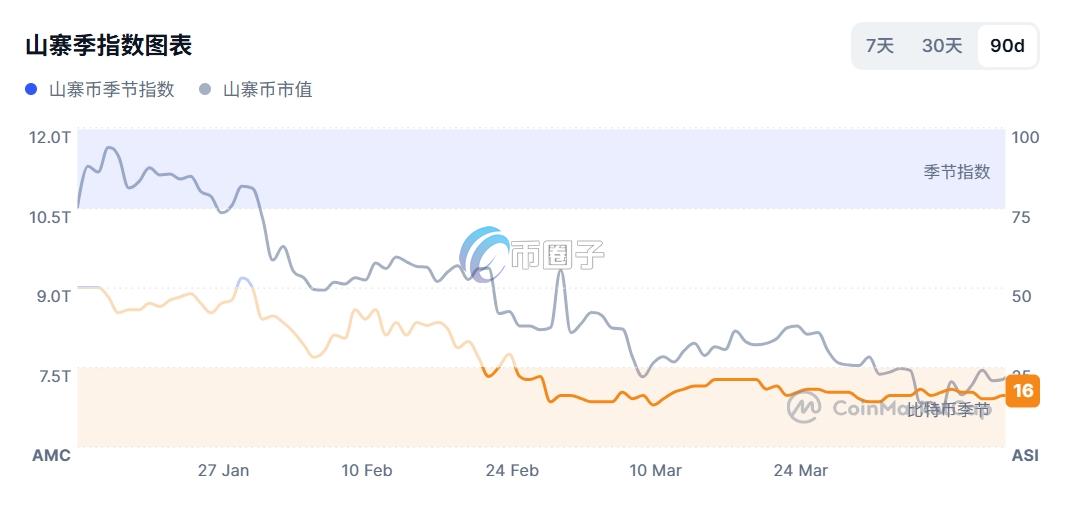Click the CoinMarketCap watermark logo
The image size is (1069, 509).
coord(805,406)
